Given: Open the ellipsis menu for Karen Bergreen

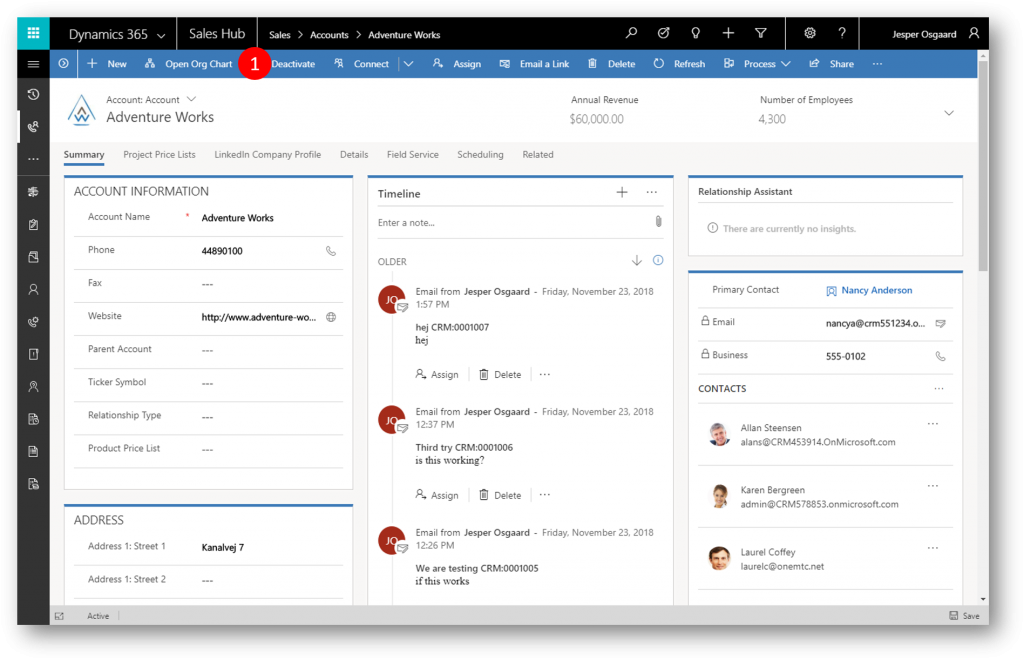Looking at the screenshot, I should pos(933,486).
